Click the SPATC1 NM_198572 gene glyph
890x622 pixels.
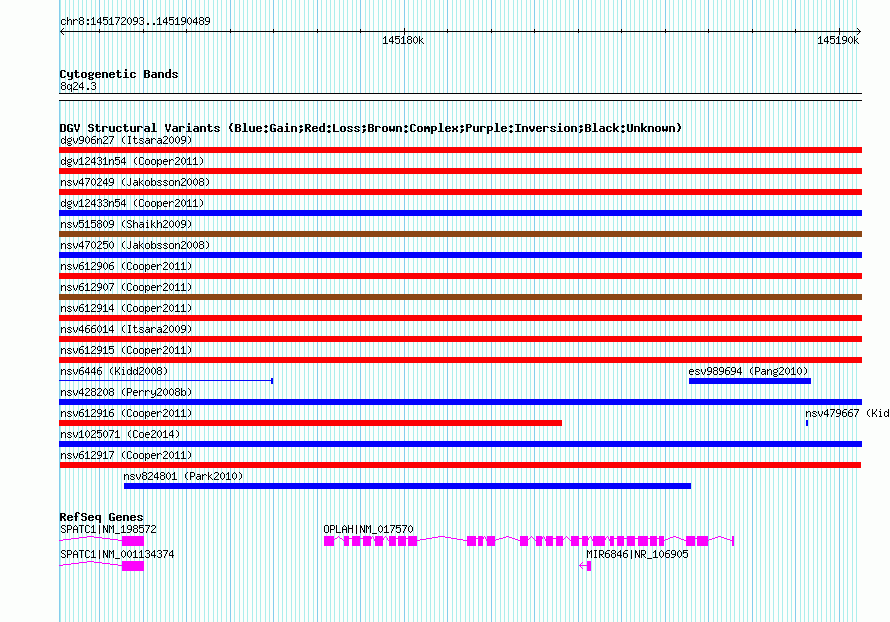132,540
